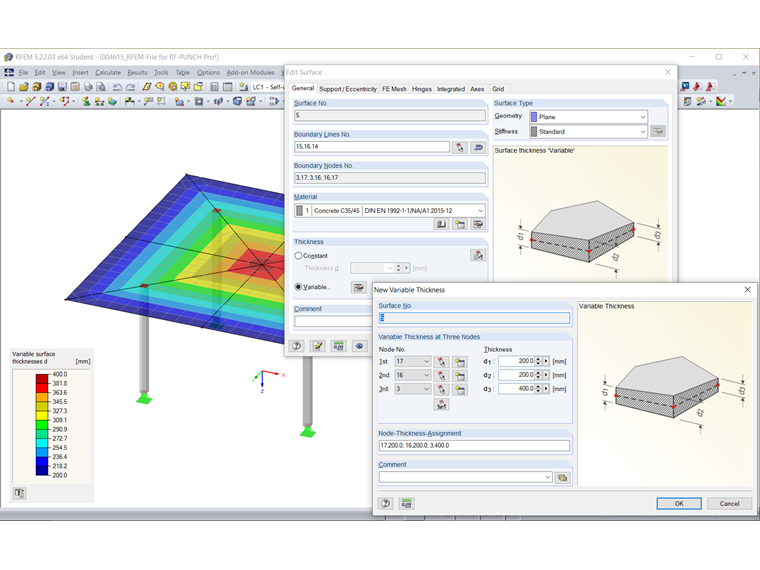Click the Undo arrow icon

[x=117, y=87]
